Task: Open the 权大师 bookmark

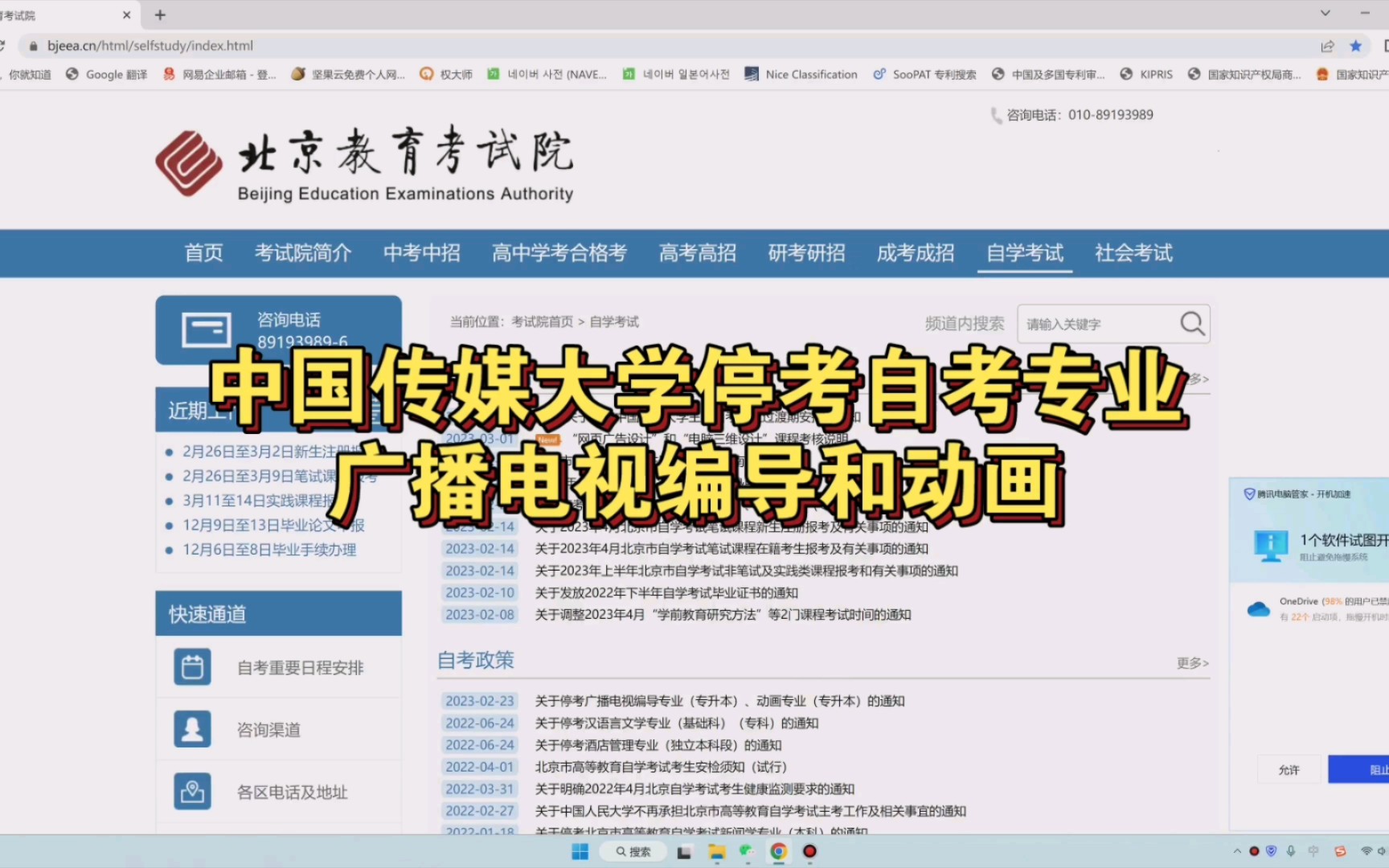Action: [x=446, y=74]
